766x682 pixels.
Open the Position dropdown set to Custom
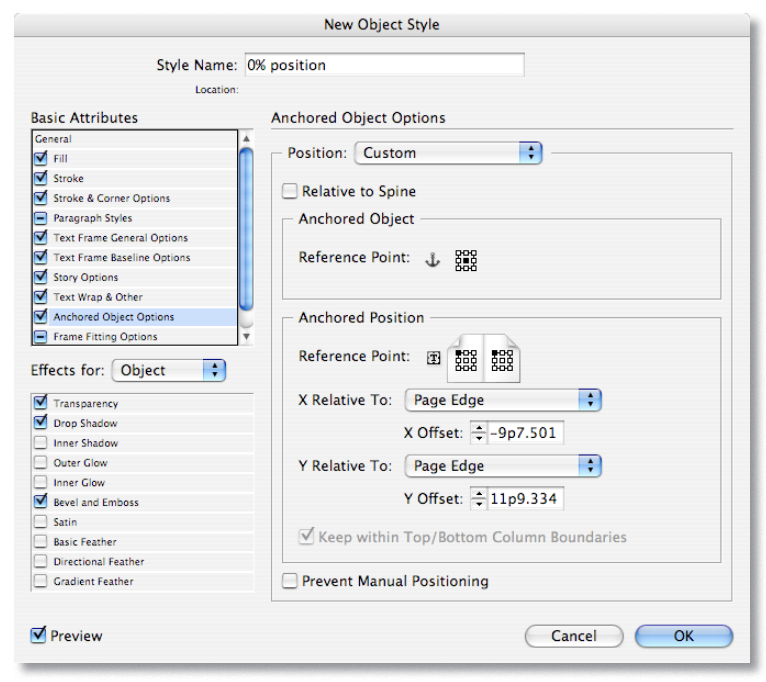coord(447,153)
